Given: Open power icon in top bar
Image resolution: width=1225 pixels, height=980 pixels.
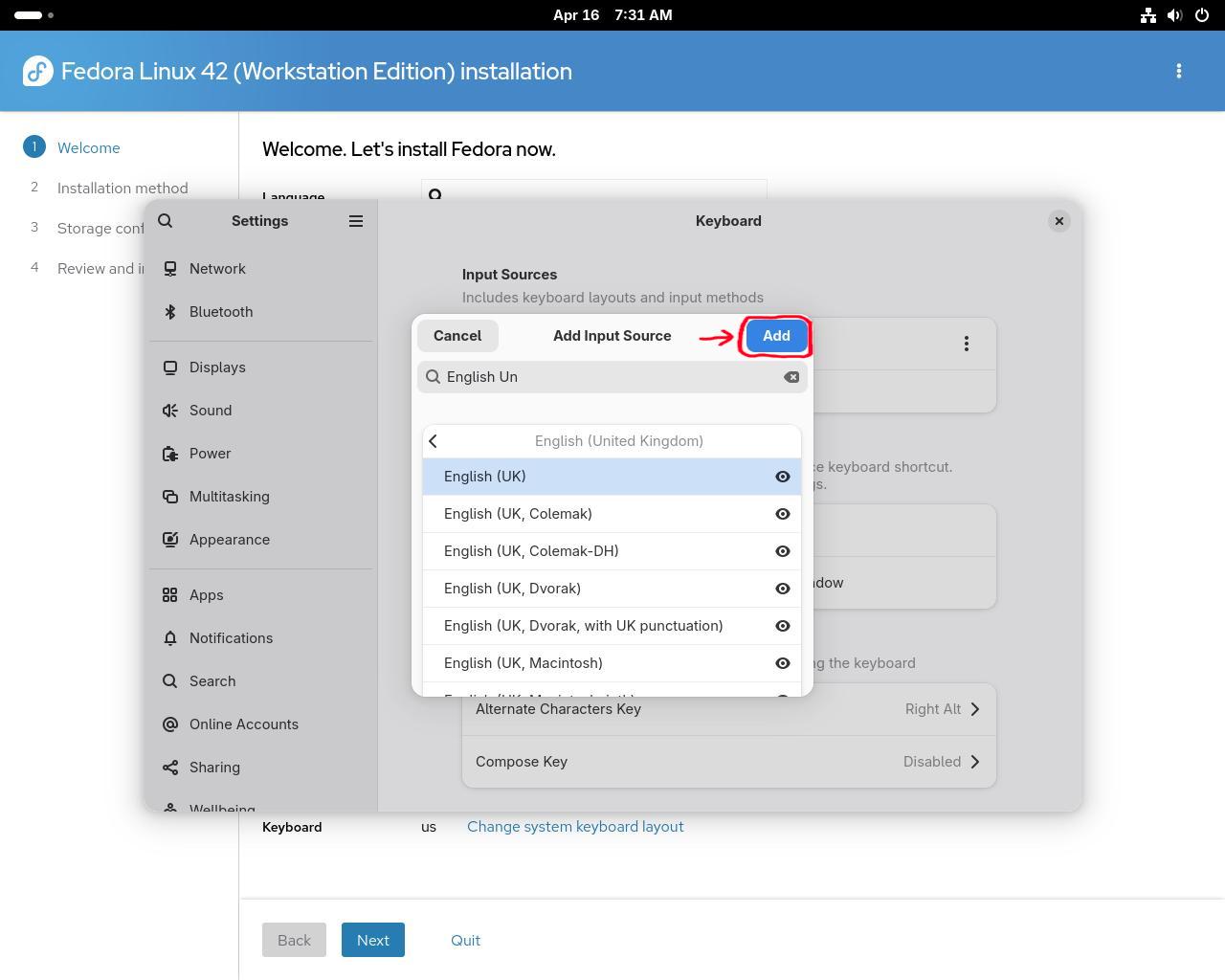Looking at the screenshot, I should [x=1202, y=15].
